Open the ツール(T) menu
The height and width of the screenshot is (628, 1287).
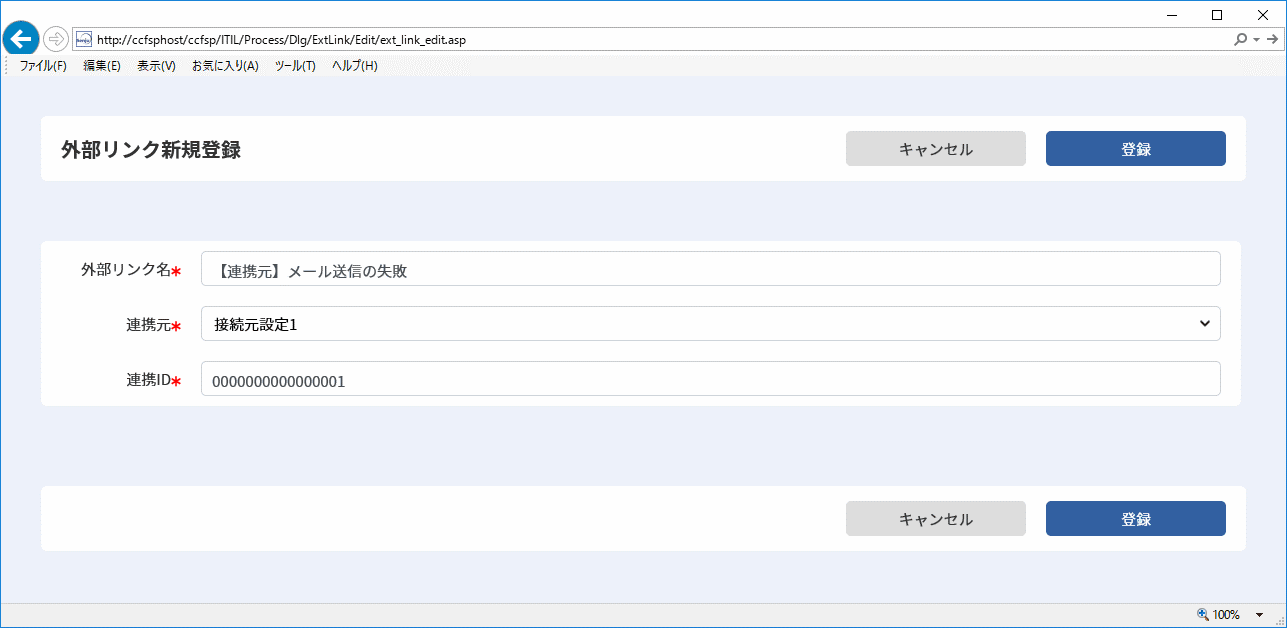(x=295, y=66)
